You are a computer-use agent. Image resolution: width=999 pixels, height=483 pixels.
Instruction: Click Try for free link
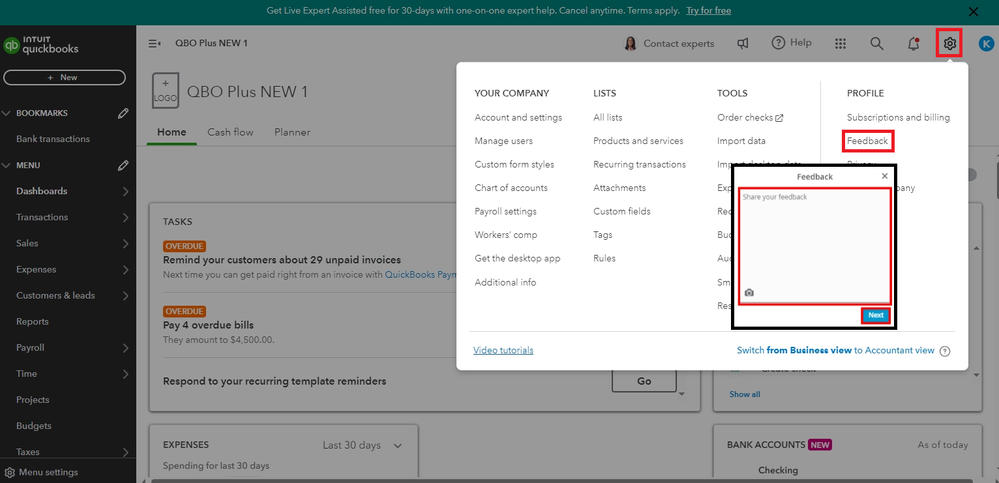click(x=708, y=11)
